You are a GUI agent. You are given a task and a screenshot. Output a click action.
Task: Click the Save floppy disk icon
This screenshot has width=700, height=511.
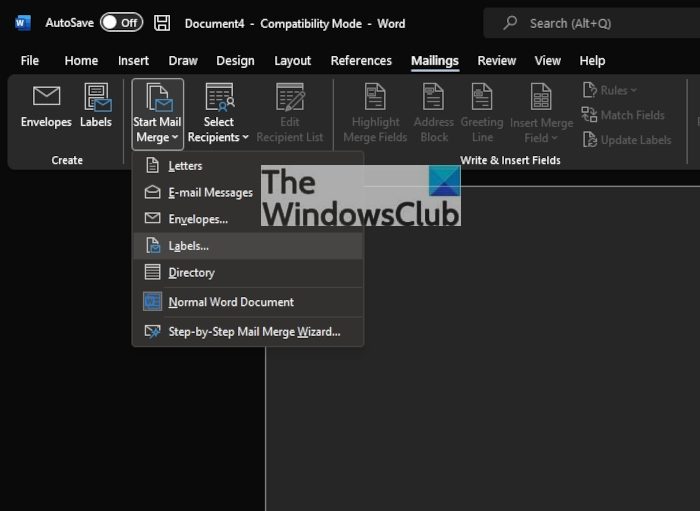pos(162,23)
